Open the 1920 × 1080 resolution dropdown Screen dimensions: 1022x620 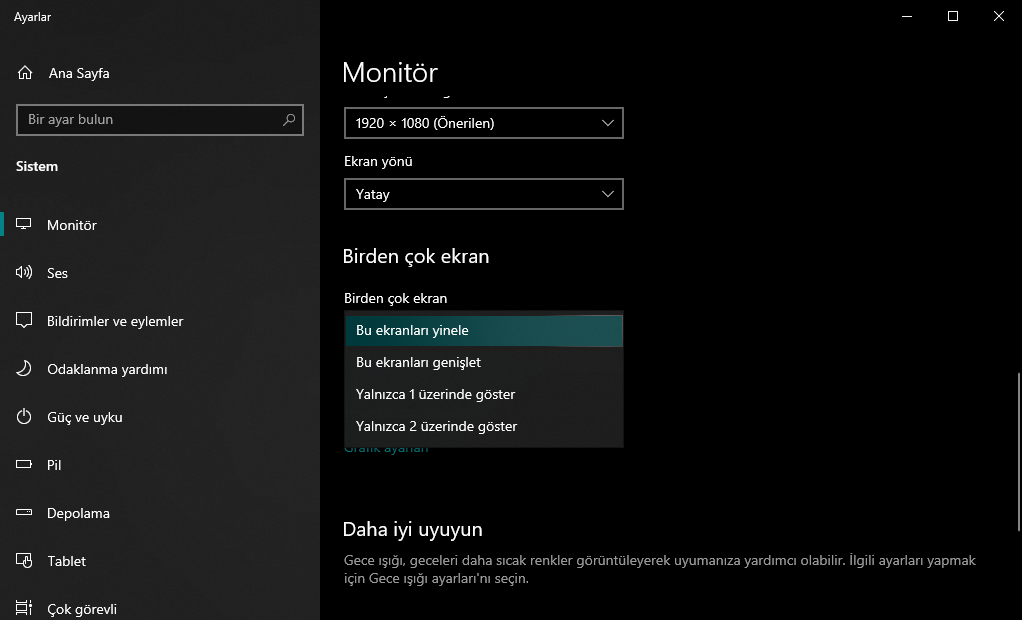coord(484,123)
